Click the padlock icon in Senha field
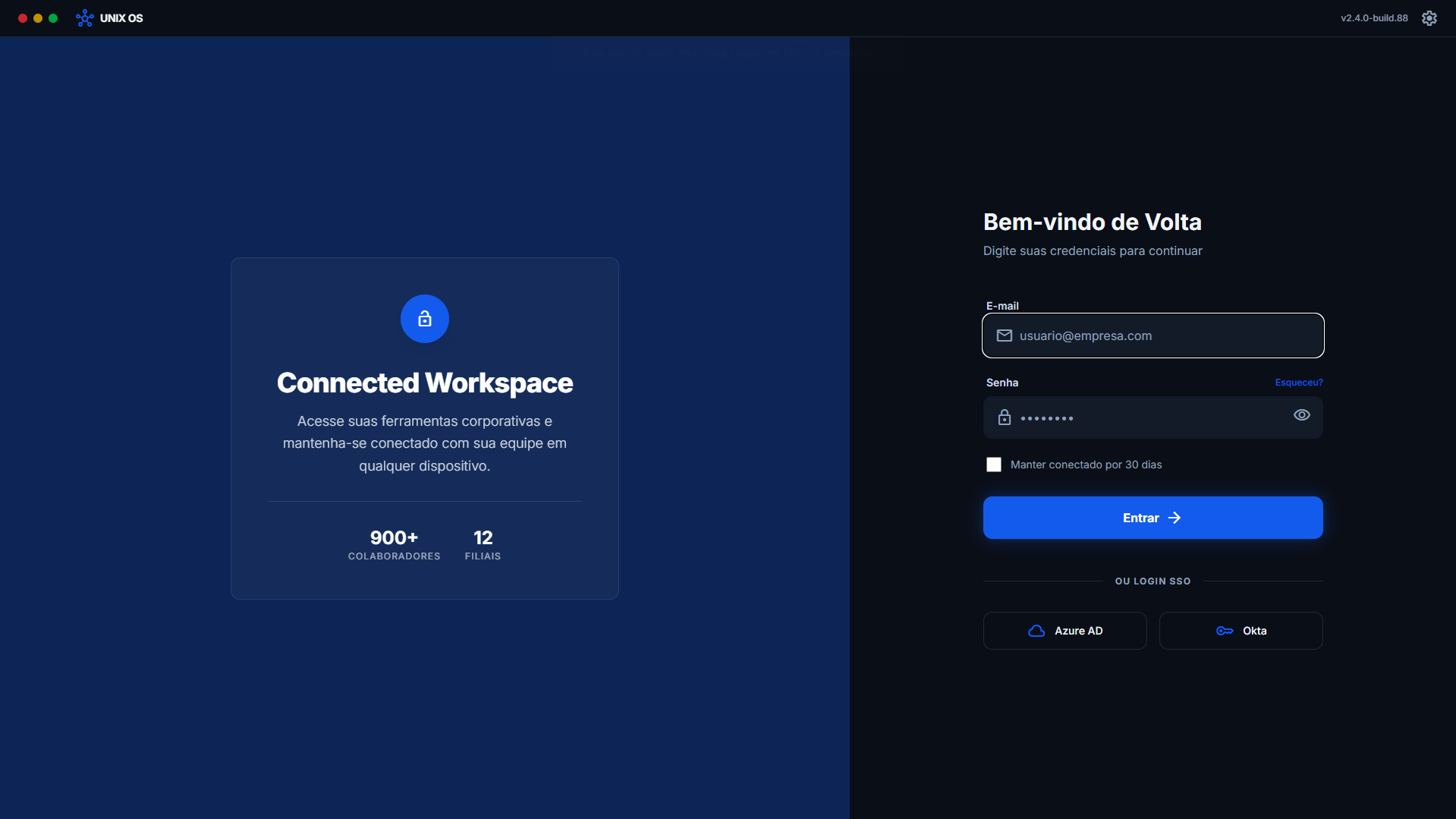The width and height of the screenshot is (1456, 819). [1004, 417]
